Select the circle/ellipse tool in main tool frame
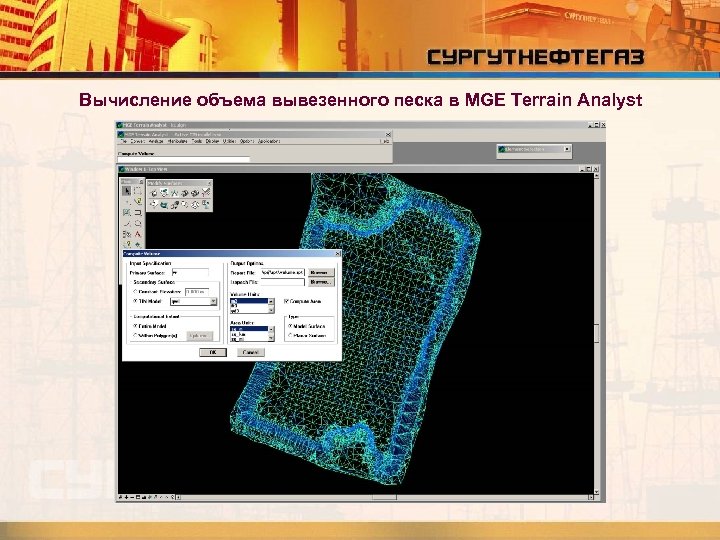Image resolution: width=720 pixels, height=540 pixels. point(138,224)
